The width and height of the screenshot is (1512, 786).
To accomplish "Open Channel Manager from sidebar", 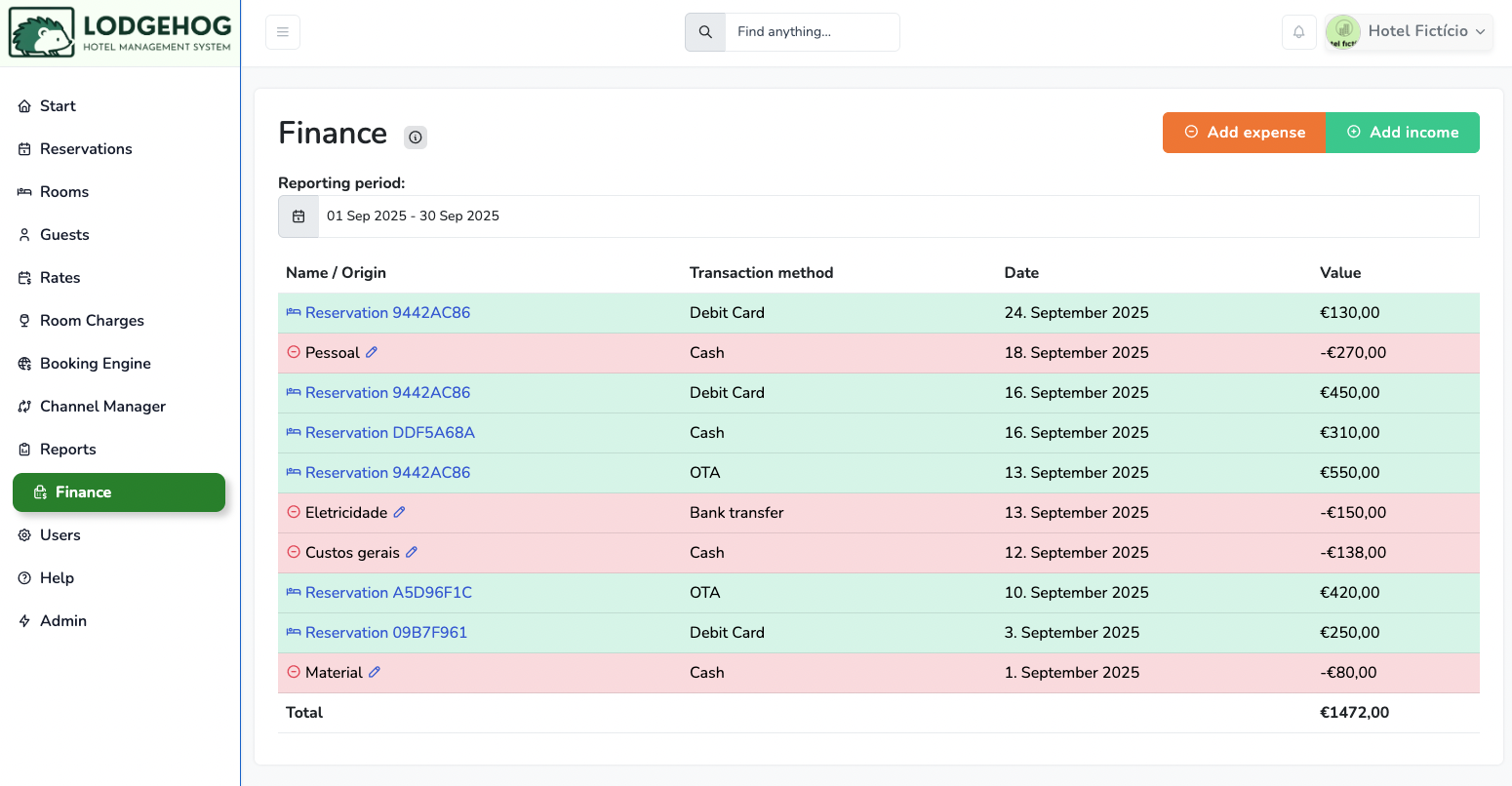I will (x=102, y=407).
